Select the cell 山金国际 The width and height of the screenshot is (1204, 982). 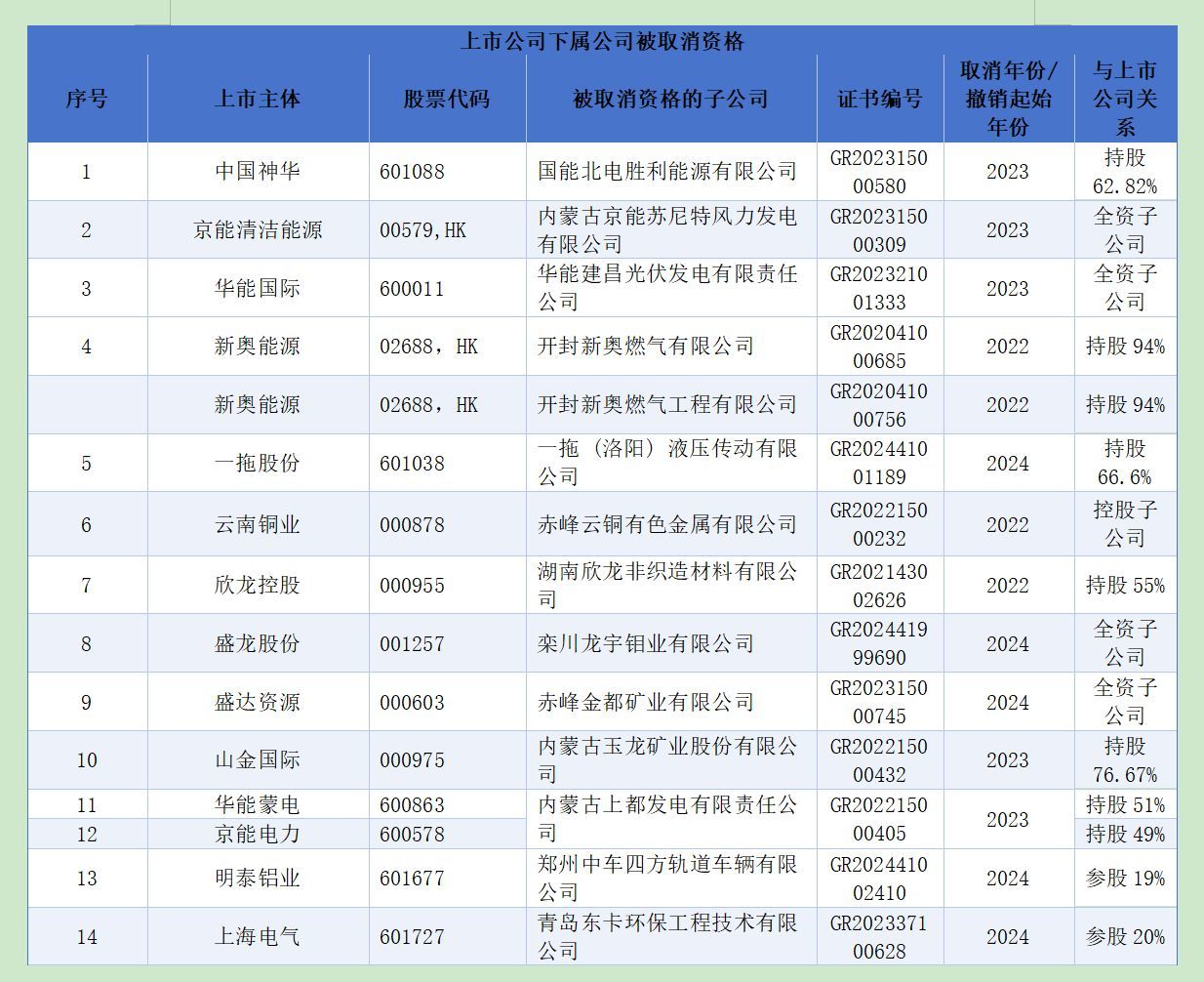258,759
